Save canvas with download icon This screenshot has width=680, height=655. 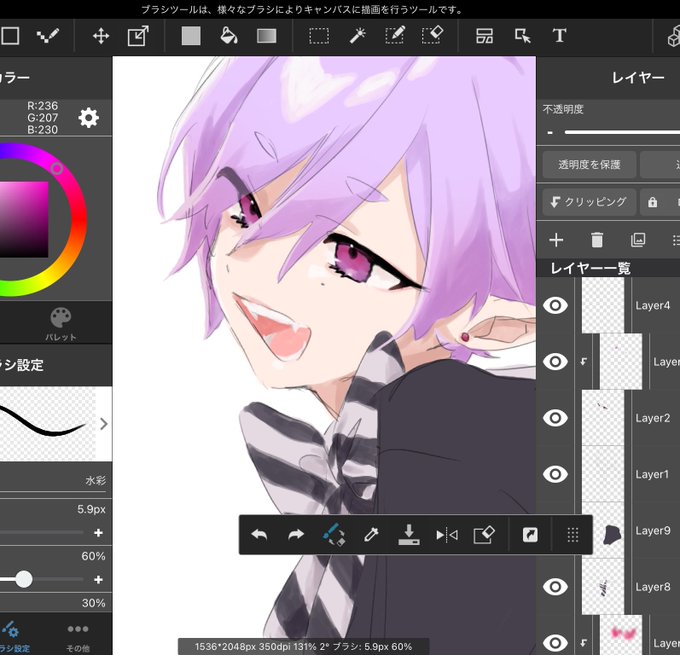[409, 534]
